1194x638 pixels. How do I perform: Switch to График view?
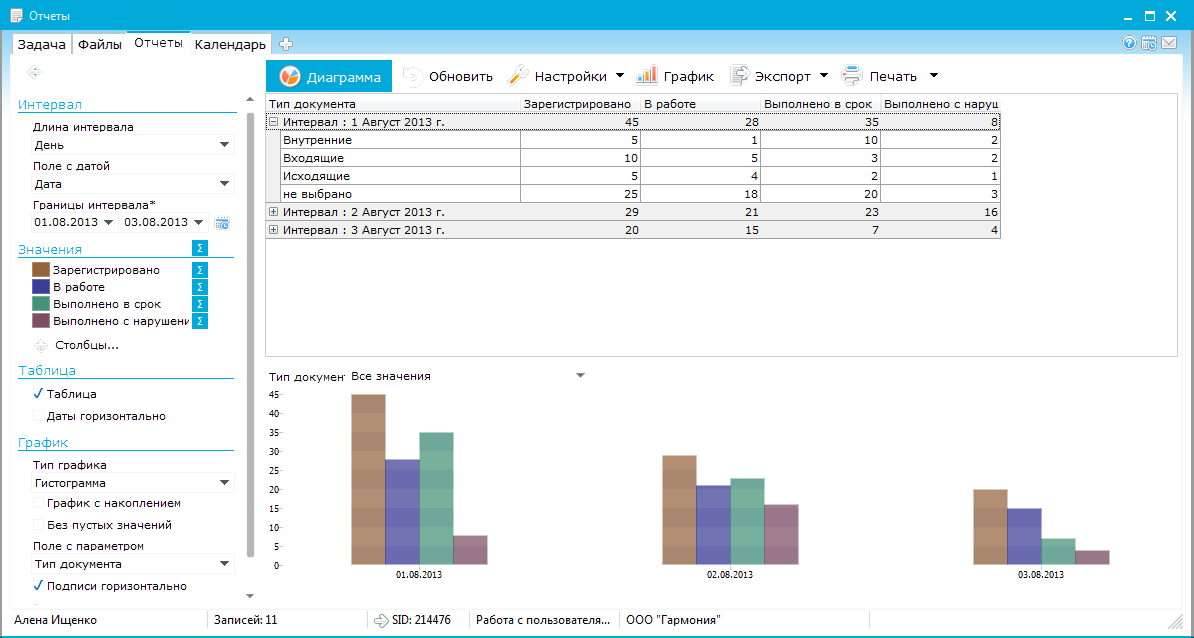tap(675, 76)
